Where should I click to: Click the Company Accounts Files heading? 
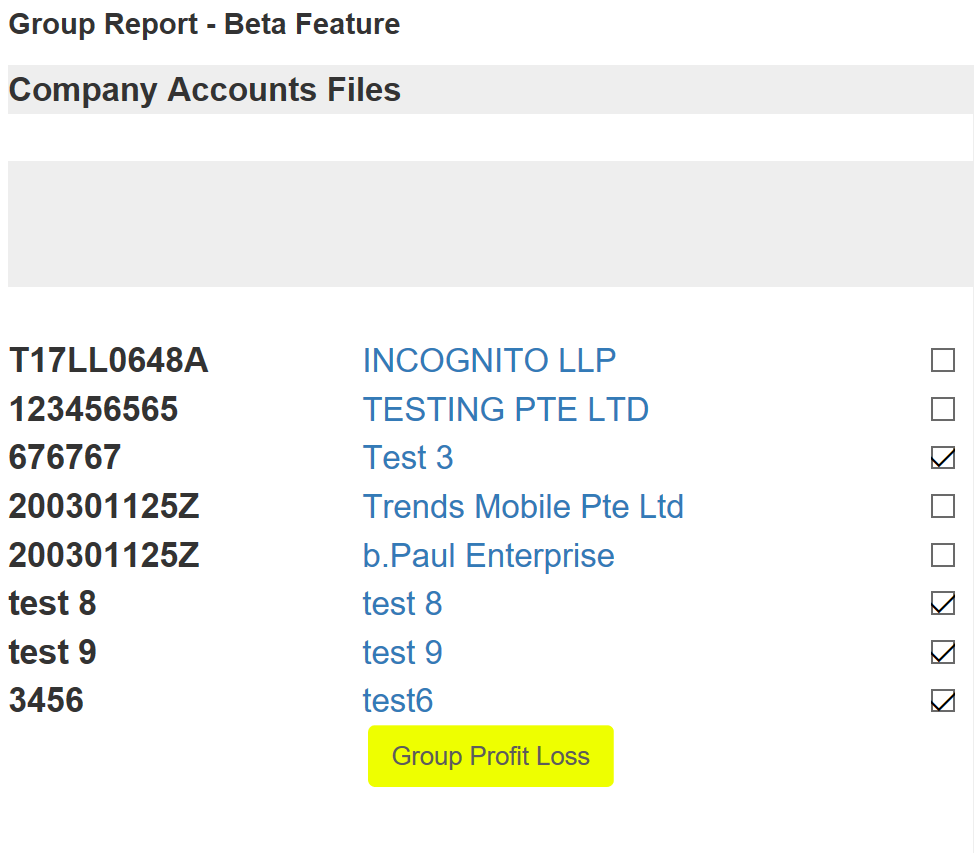(204, 90)
